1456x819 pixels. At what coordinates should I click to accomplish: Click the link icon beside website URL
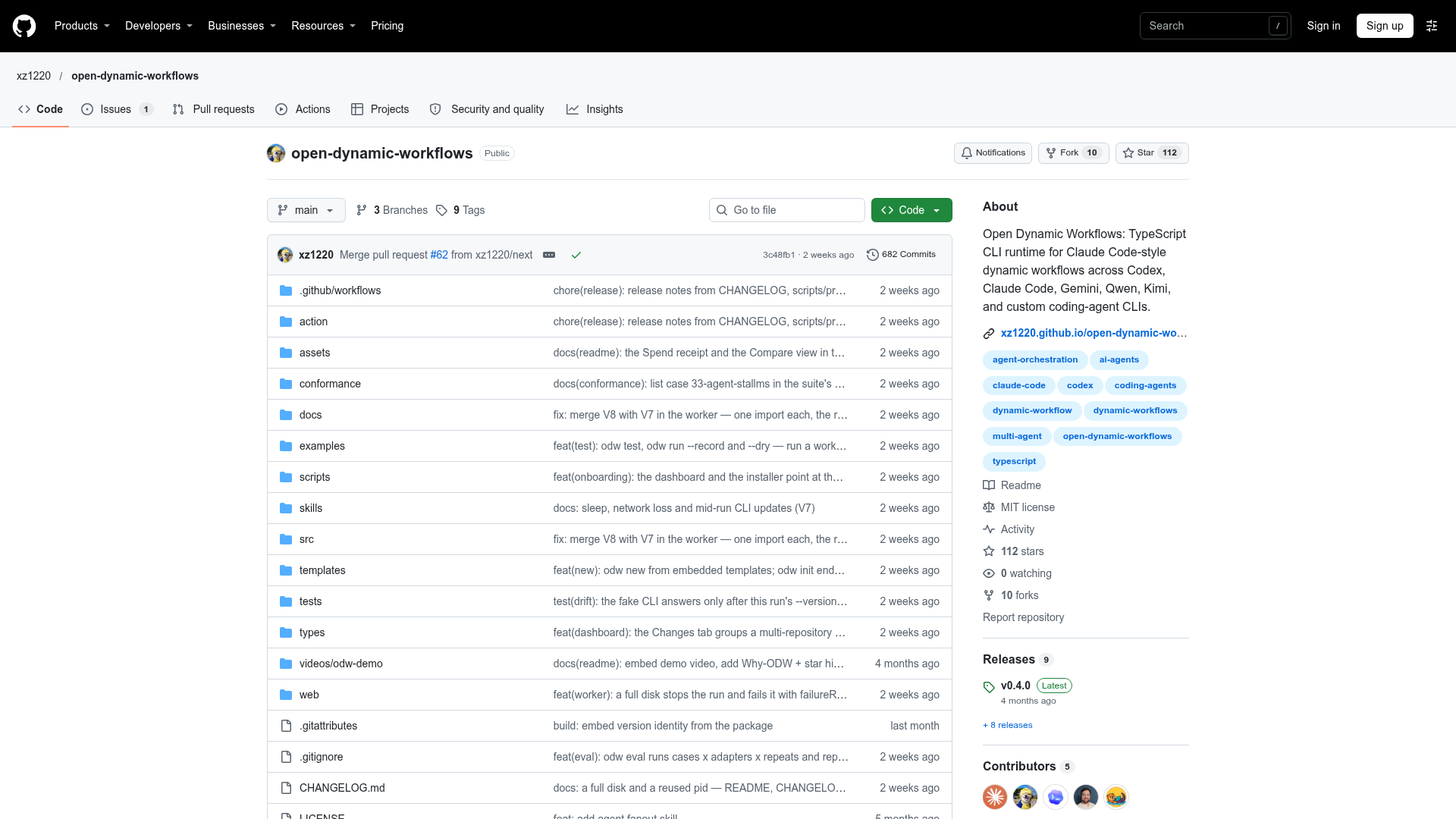click(989, 334)
